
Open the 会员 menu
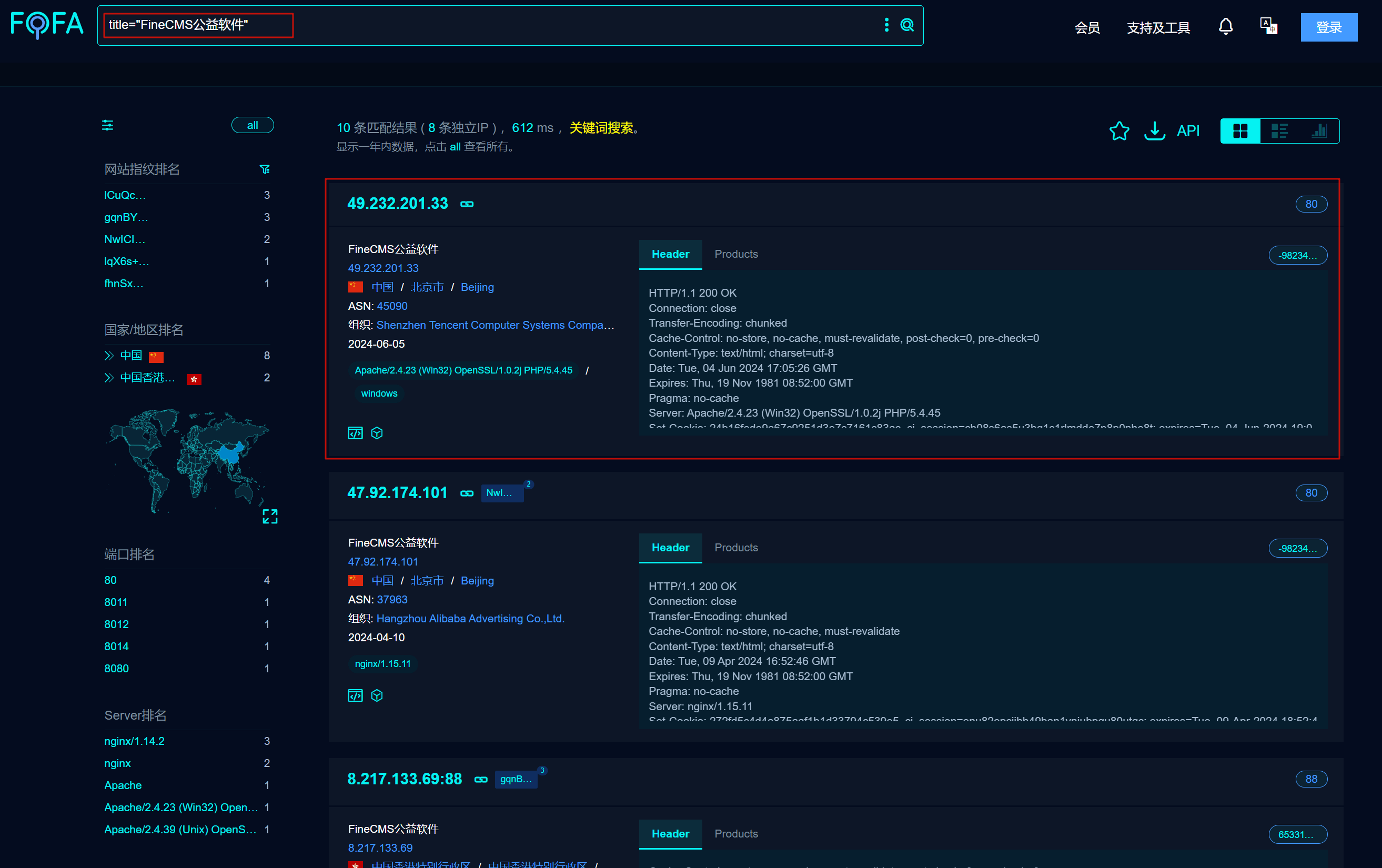click(x=1086, y=27)
